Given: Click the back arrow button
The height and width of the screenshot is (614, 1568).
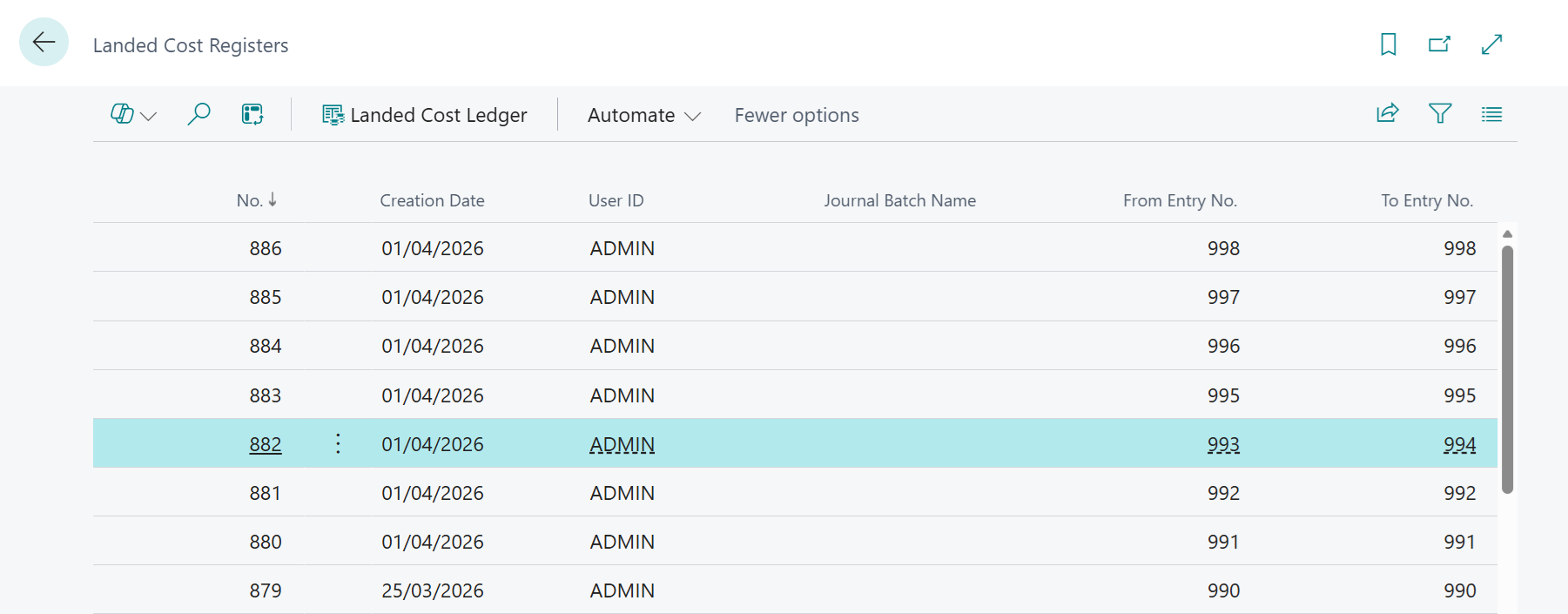Looking at the screenshot, I should pos(44,42).
